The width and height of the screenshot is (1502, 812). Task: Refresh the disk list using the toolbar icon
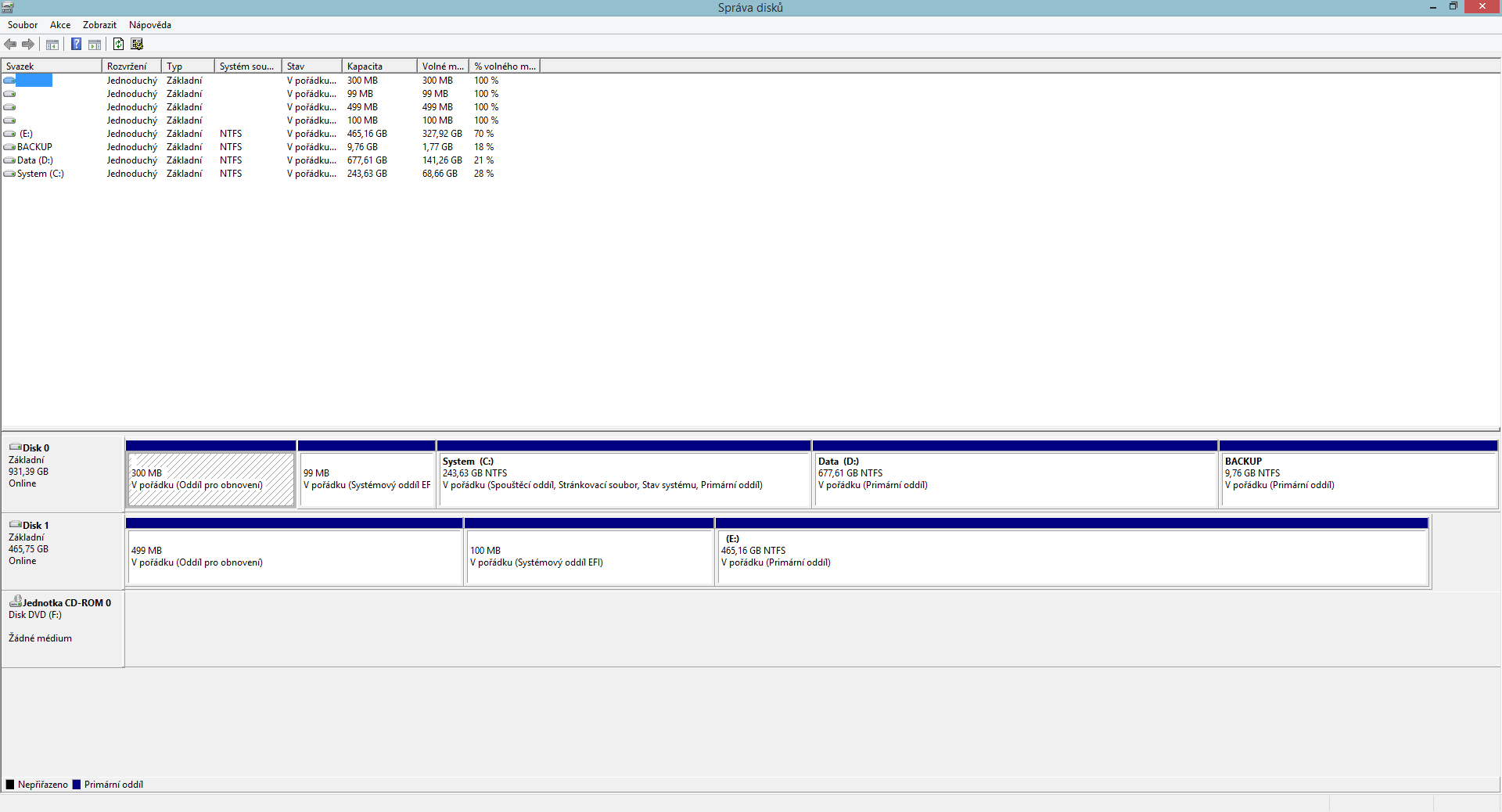pyautogui.click(x=118, y=45)
